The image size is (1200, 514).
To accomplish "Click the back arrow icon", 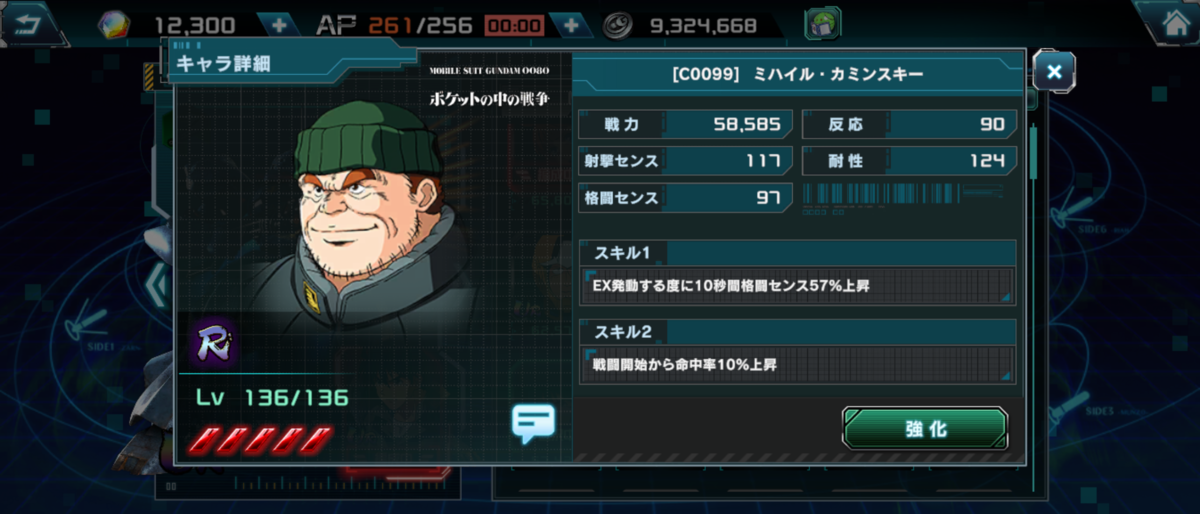I will 30,22.
